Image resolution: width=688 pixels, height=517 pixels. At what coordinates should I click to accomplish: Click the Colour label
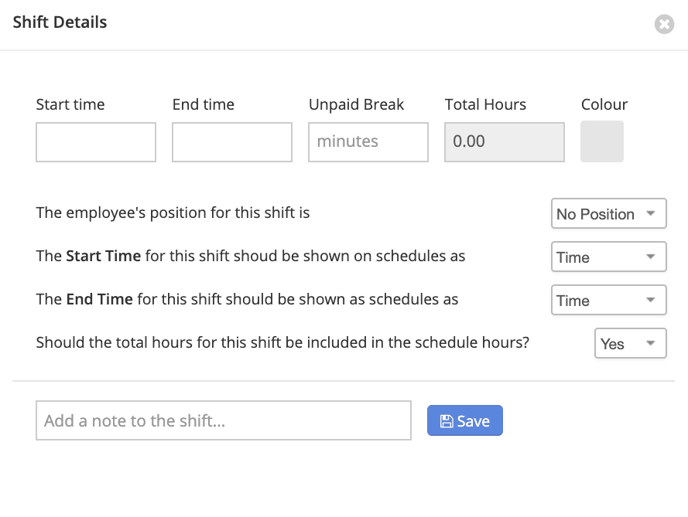click(604, 104)
